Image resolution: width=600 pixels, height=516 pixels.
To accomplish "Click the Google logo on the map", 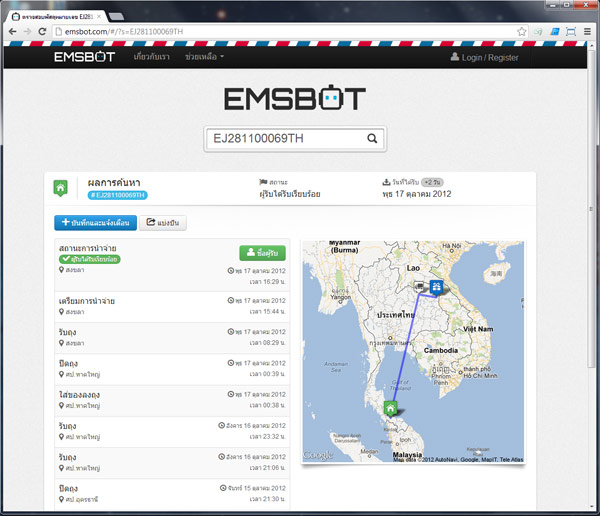I will point(318,455).
